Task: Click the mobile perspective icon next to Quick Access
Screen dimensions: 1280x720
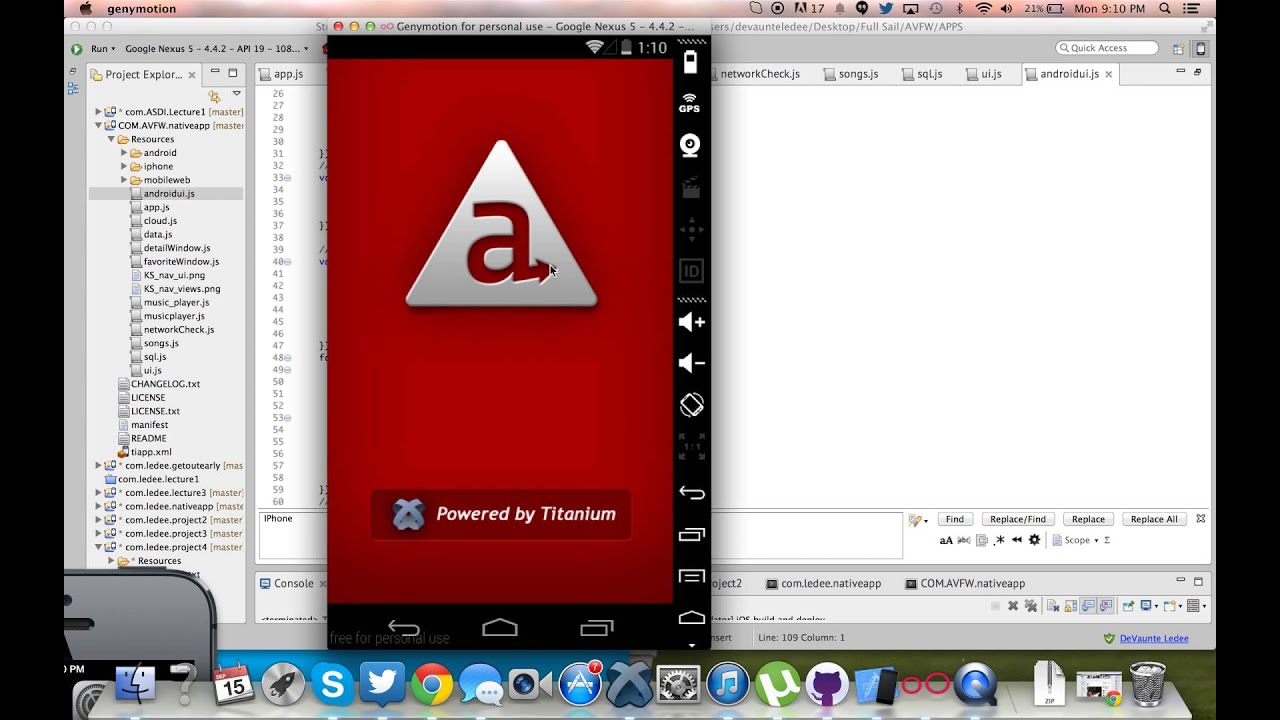Action: pos(1200,48)
